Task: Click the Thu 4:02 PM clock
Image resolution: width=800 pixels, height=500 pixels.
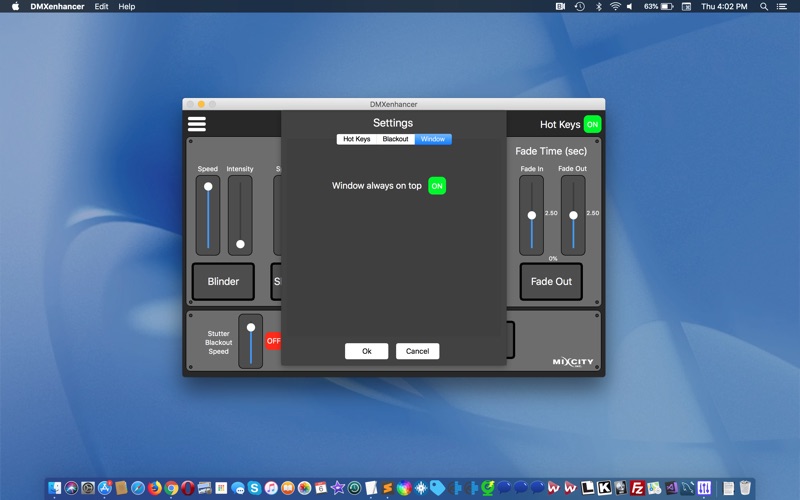Action: [724, 6]
